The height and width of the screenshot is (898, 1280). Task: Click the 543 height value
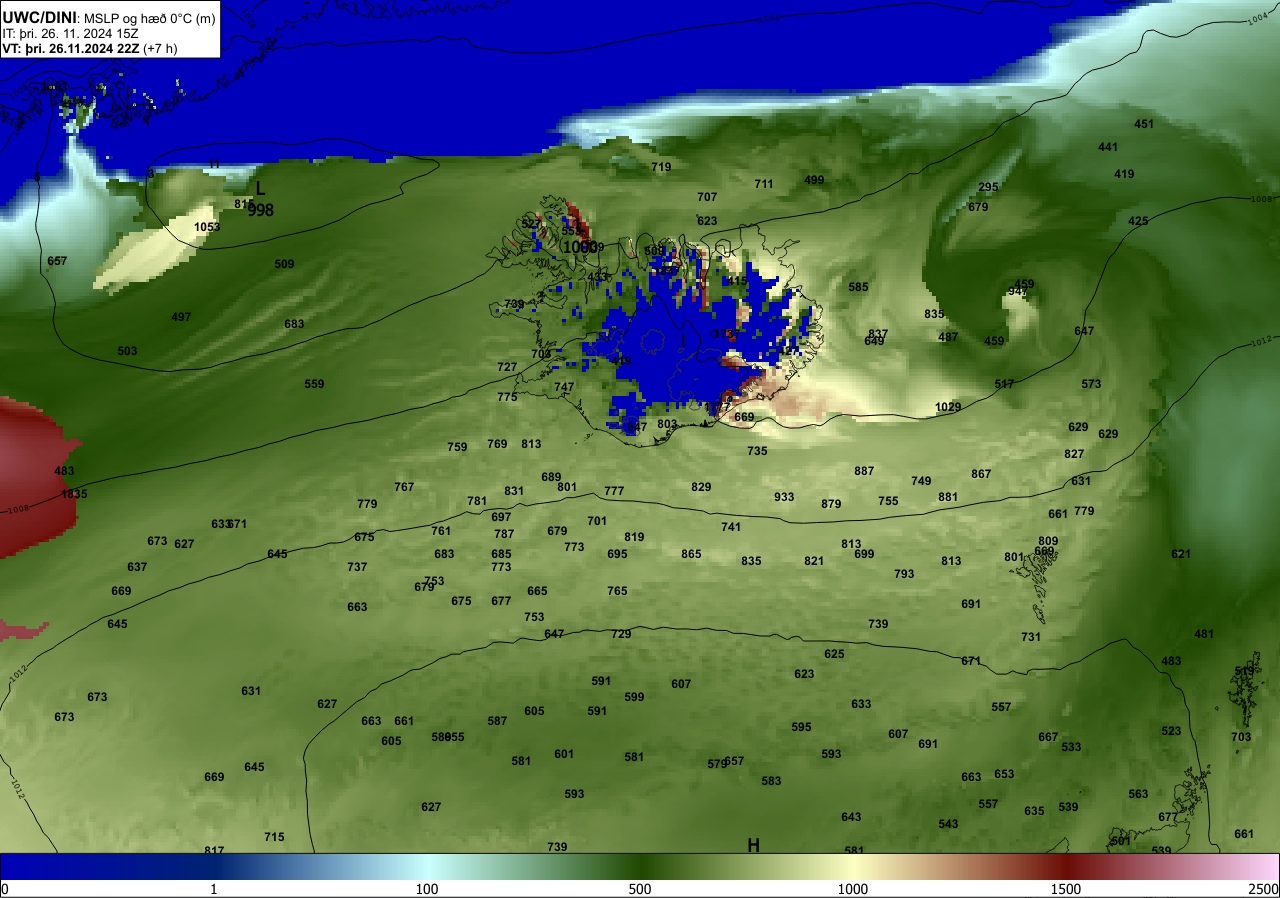(948, 824)
